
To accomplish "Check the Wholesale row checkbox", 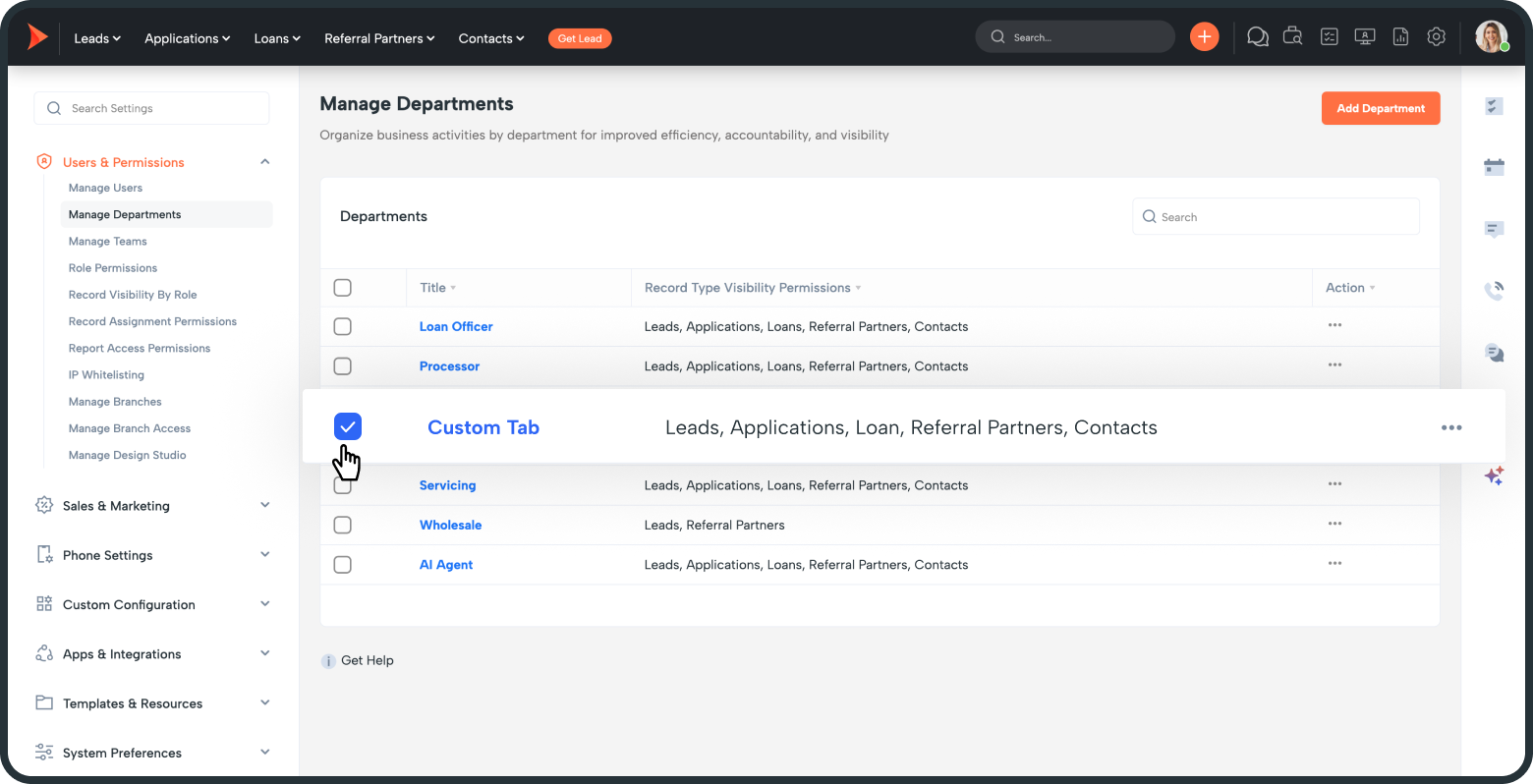I will click(x=342, y=525).
